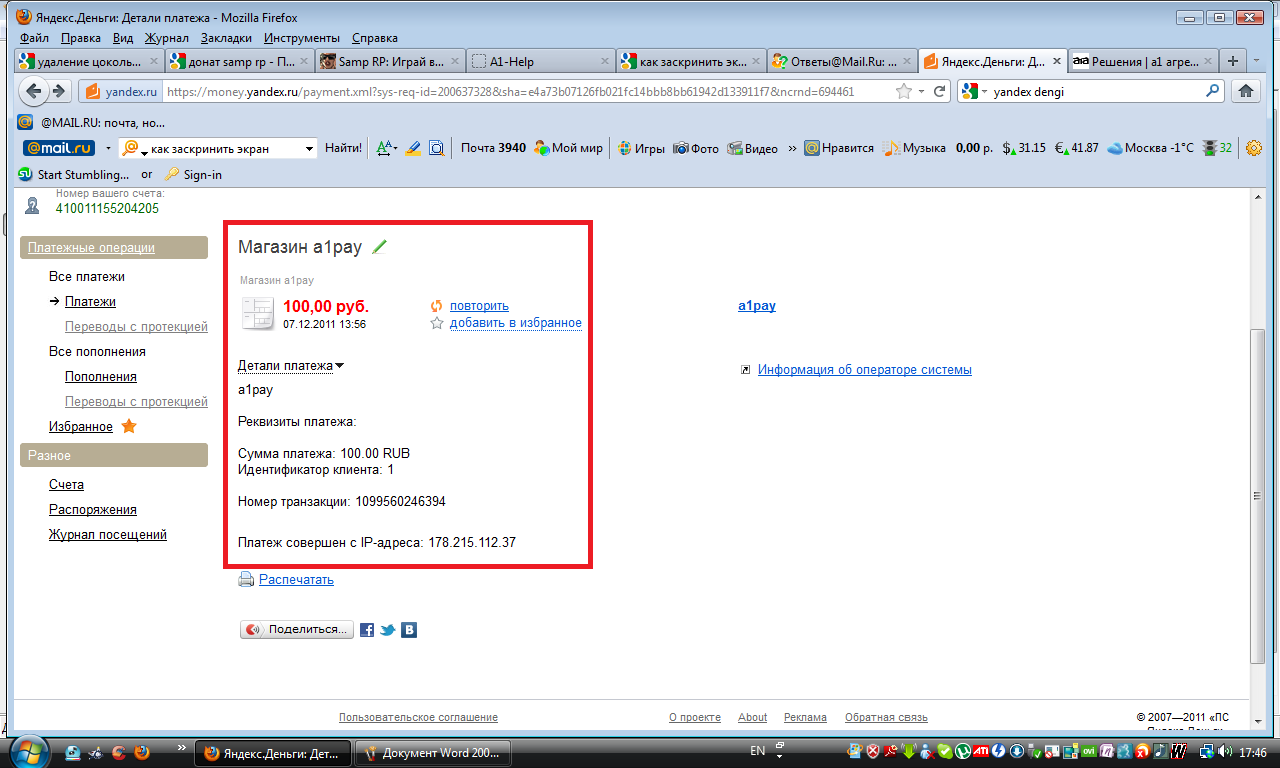Click the Почта 3940 toolbar button
The image size is (1280, 768).
point(493,148)
